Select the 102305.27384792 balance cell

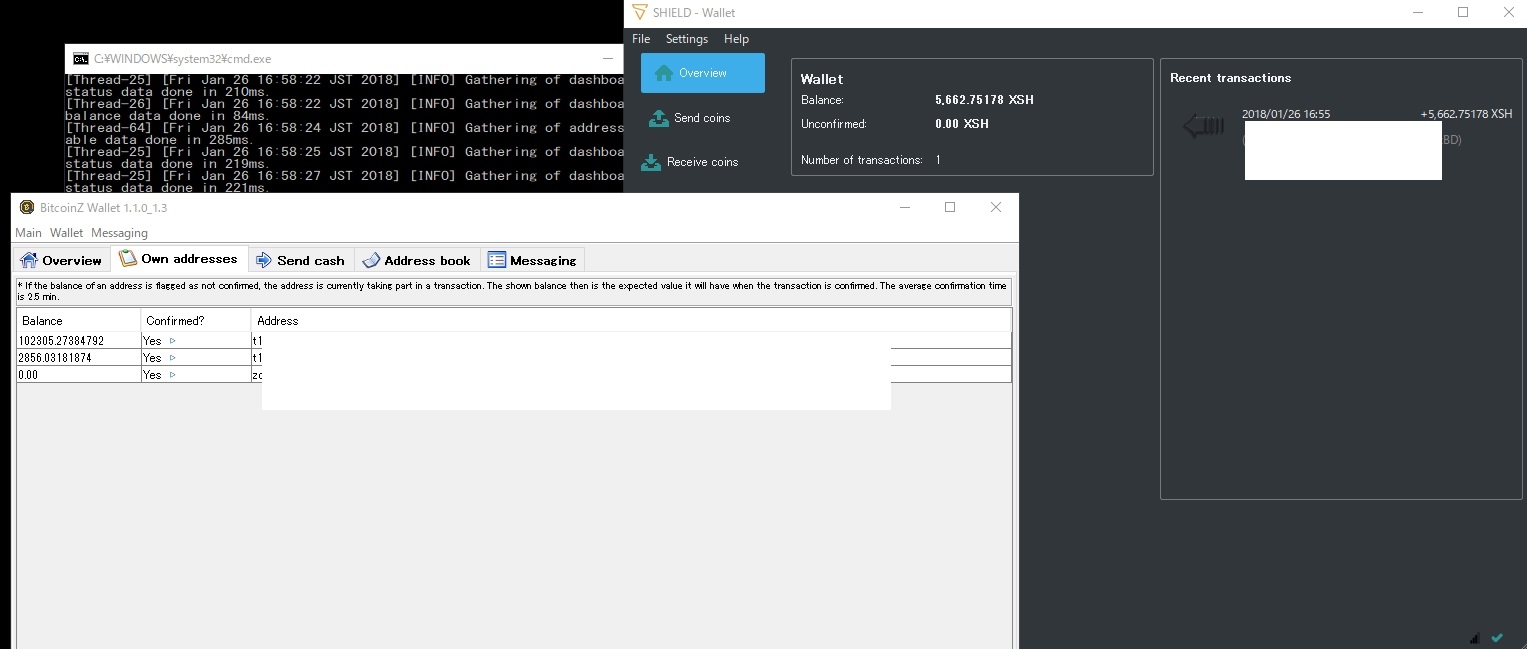(x=79, y=341)
